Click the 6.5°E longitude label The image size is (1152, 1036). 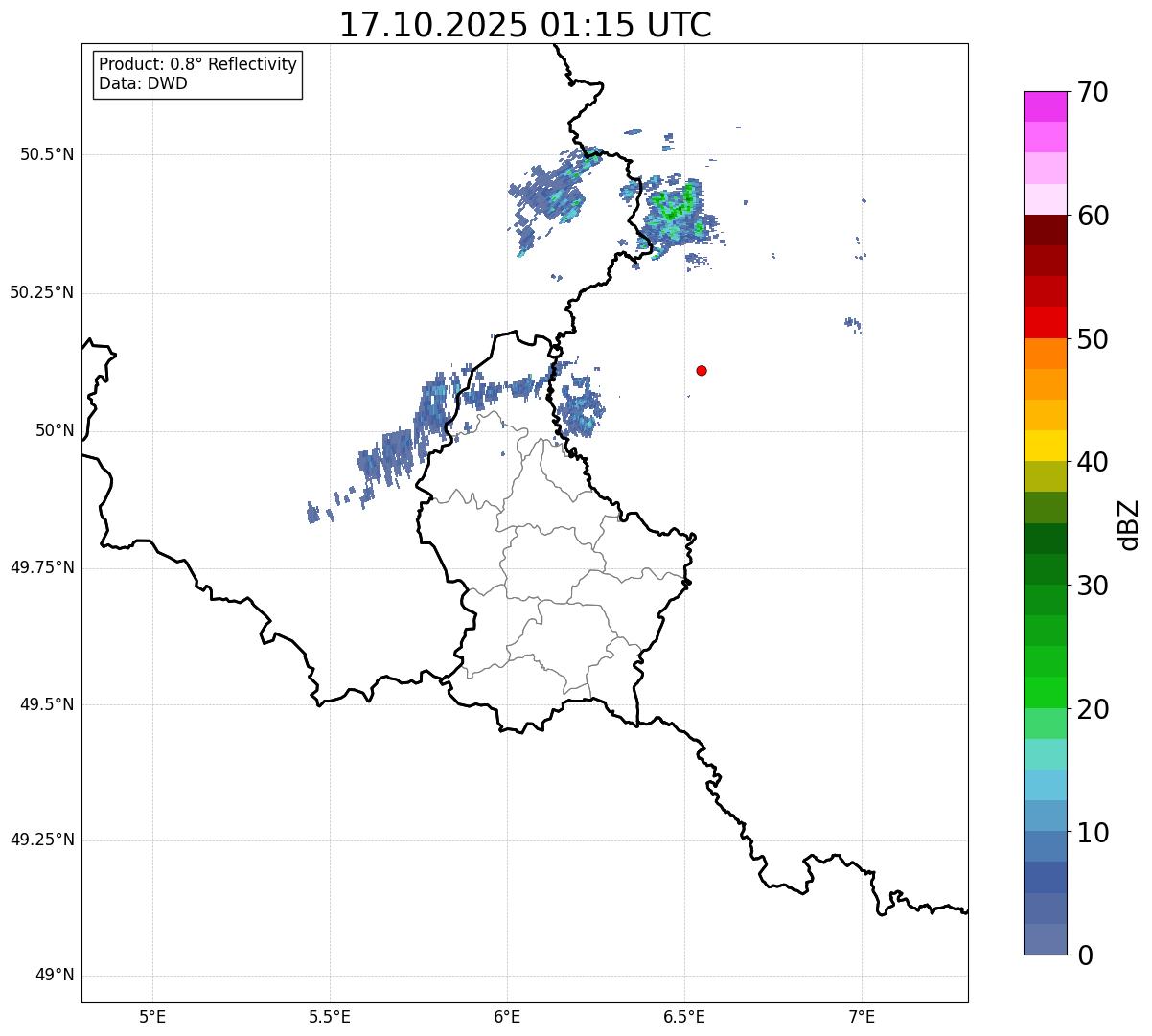[684, 1016]
